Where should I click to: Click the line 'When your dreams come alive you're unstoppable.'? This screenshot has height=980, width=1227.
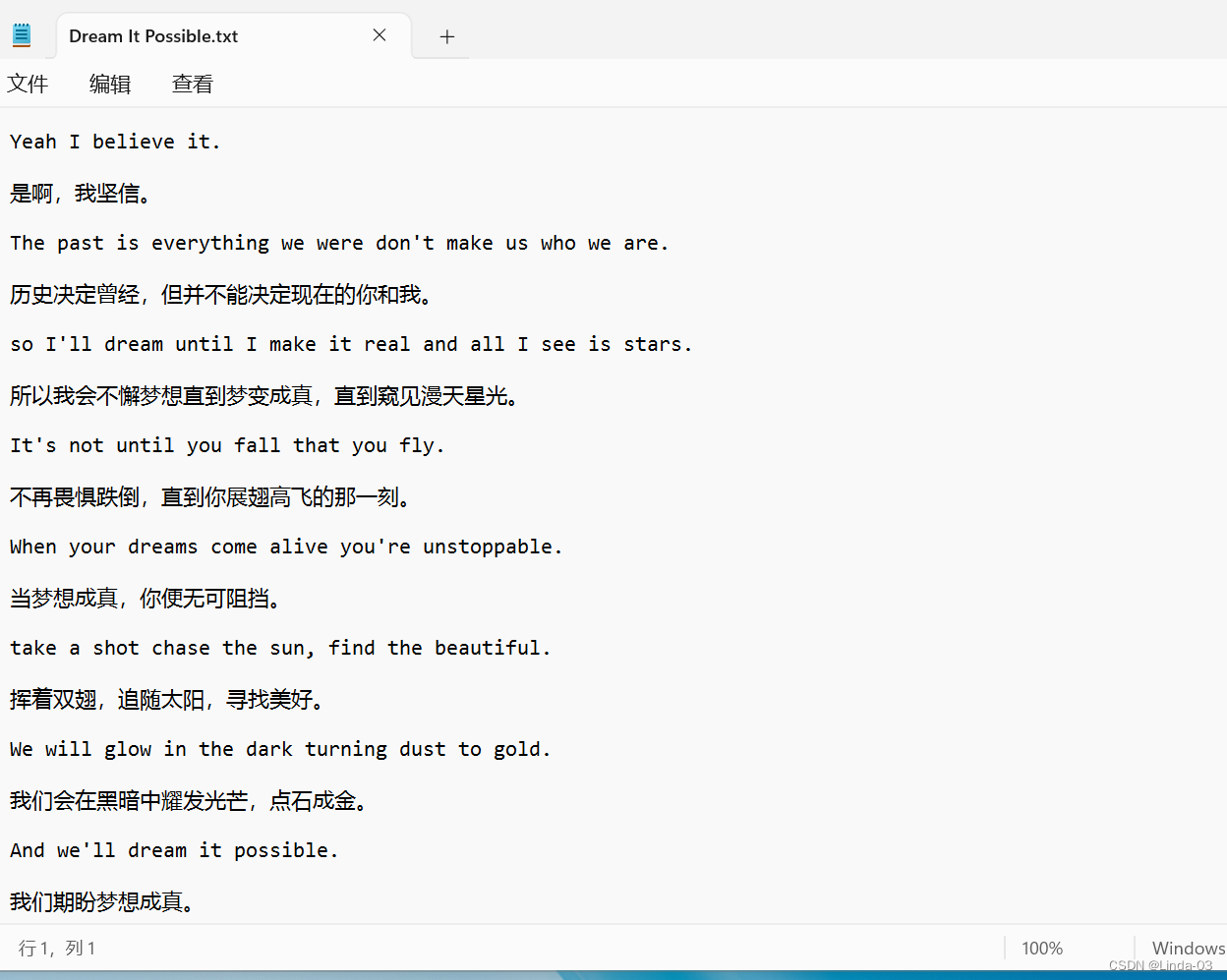286,547
